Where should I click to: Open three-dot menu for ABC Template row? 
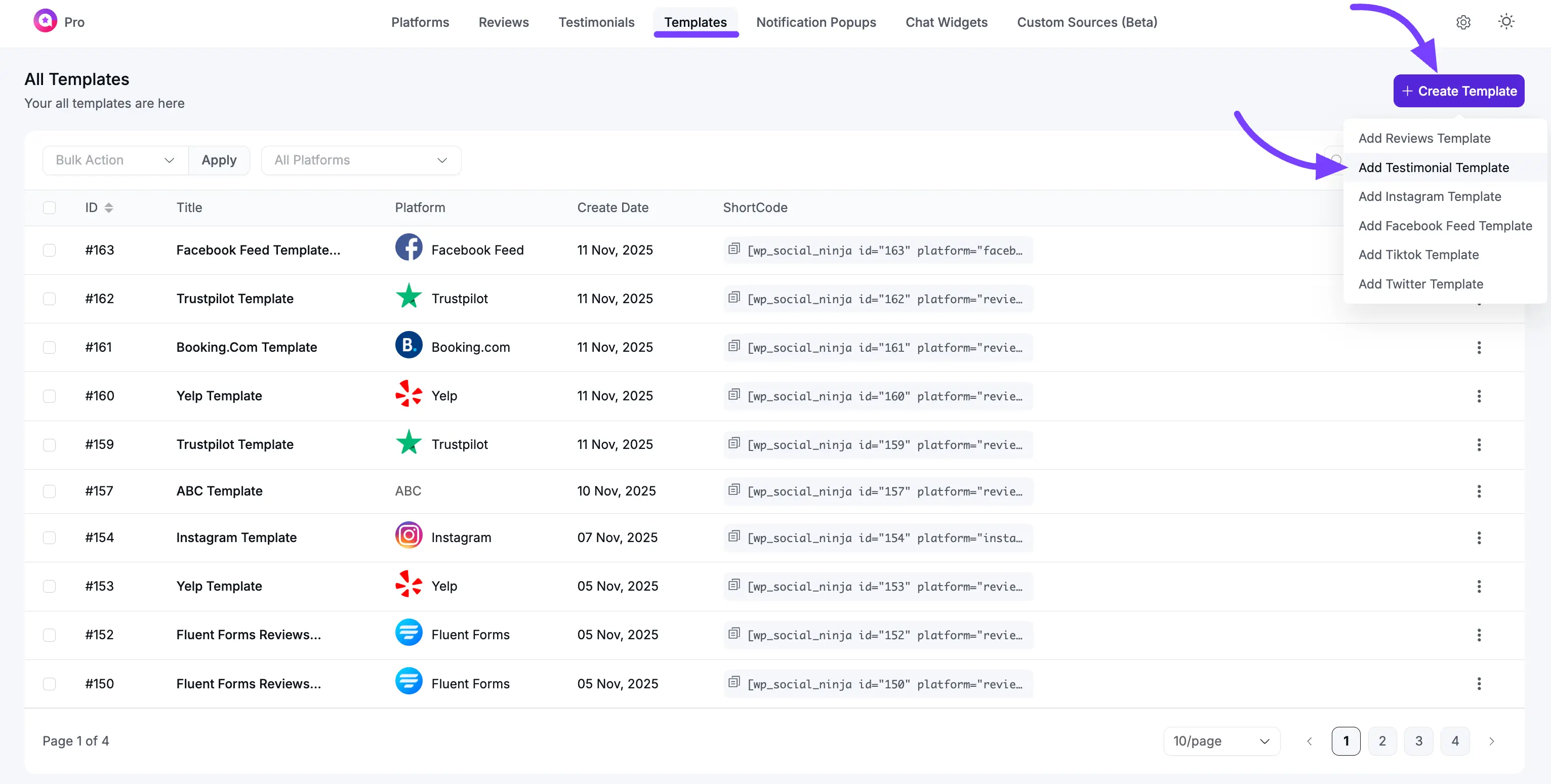coord(1479,491)
